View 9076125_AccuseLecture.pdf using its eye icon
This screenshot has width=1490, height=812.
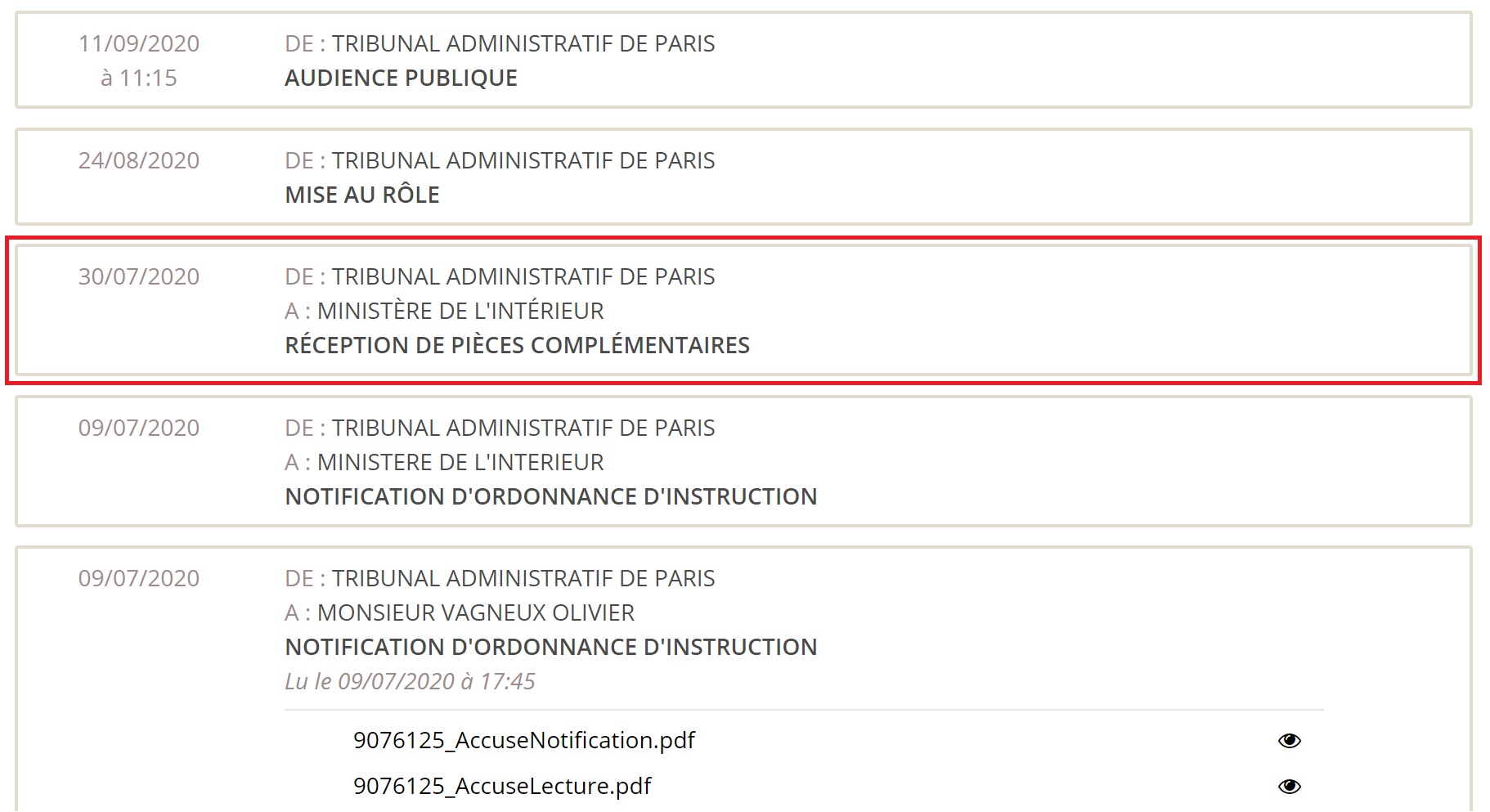1289,787
